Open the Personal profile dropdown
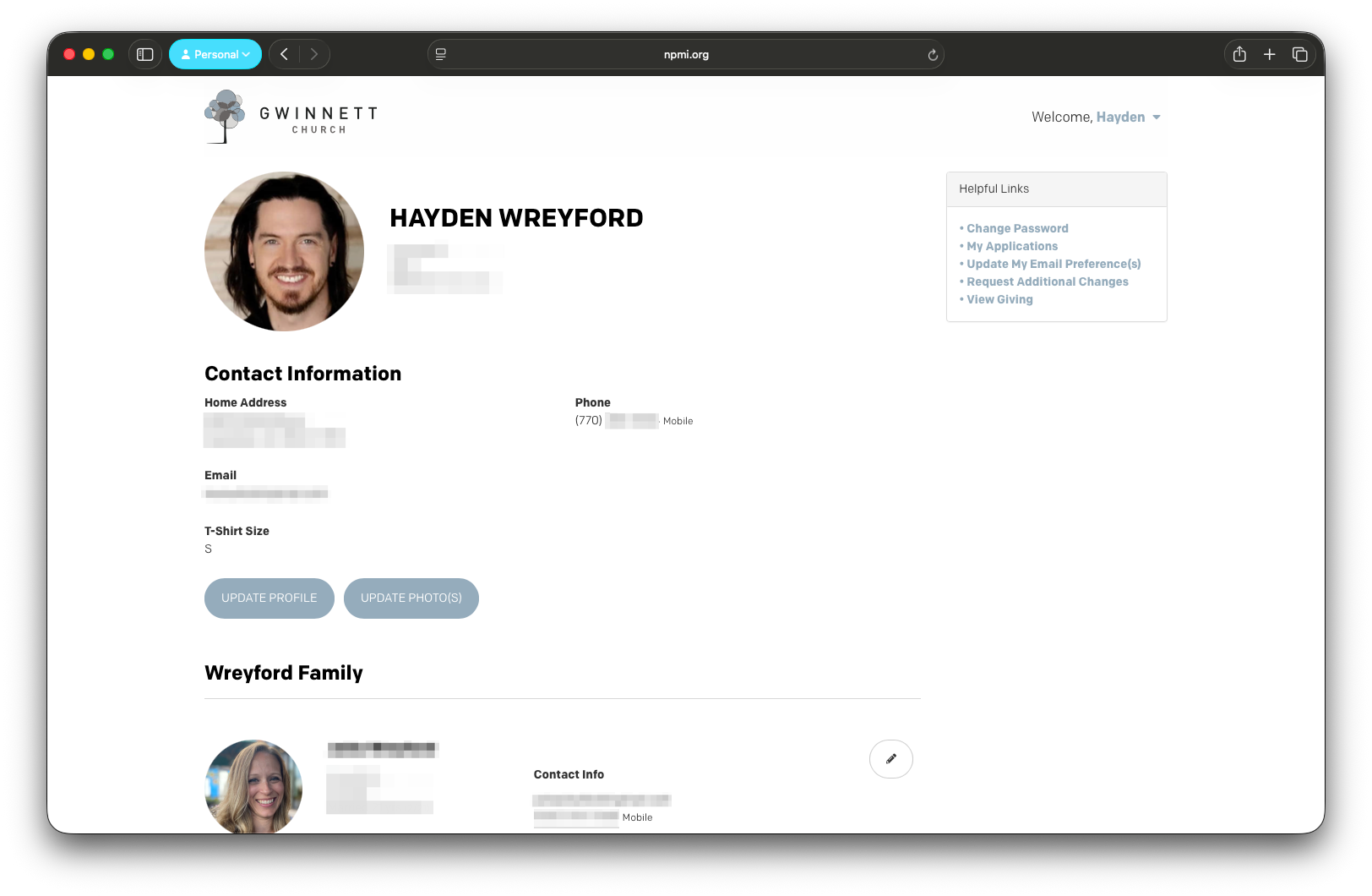 coord(215,53)
